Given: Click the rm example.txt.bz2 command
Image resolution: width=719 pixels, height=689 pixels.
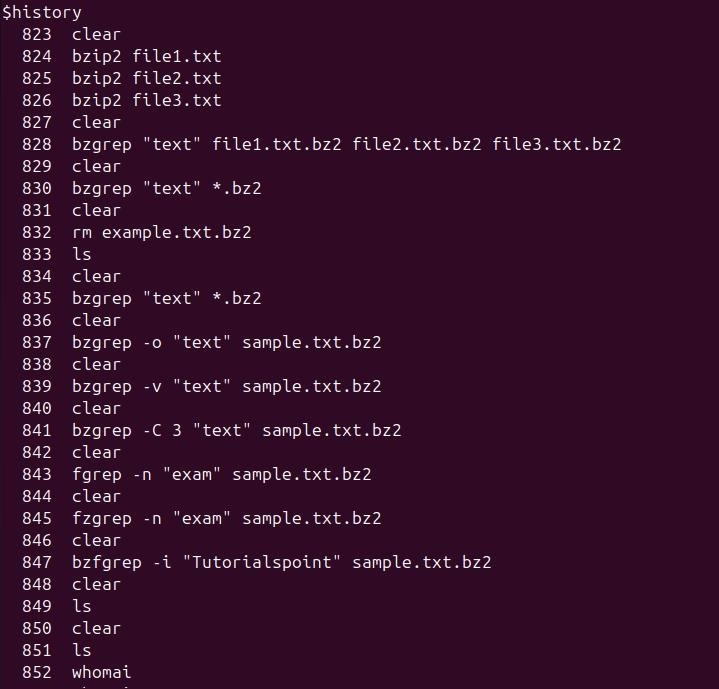Looking at the screenshot, I should click(x=161, y=232).
